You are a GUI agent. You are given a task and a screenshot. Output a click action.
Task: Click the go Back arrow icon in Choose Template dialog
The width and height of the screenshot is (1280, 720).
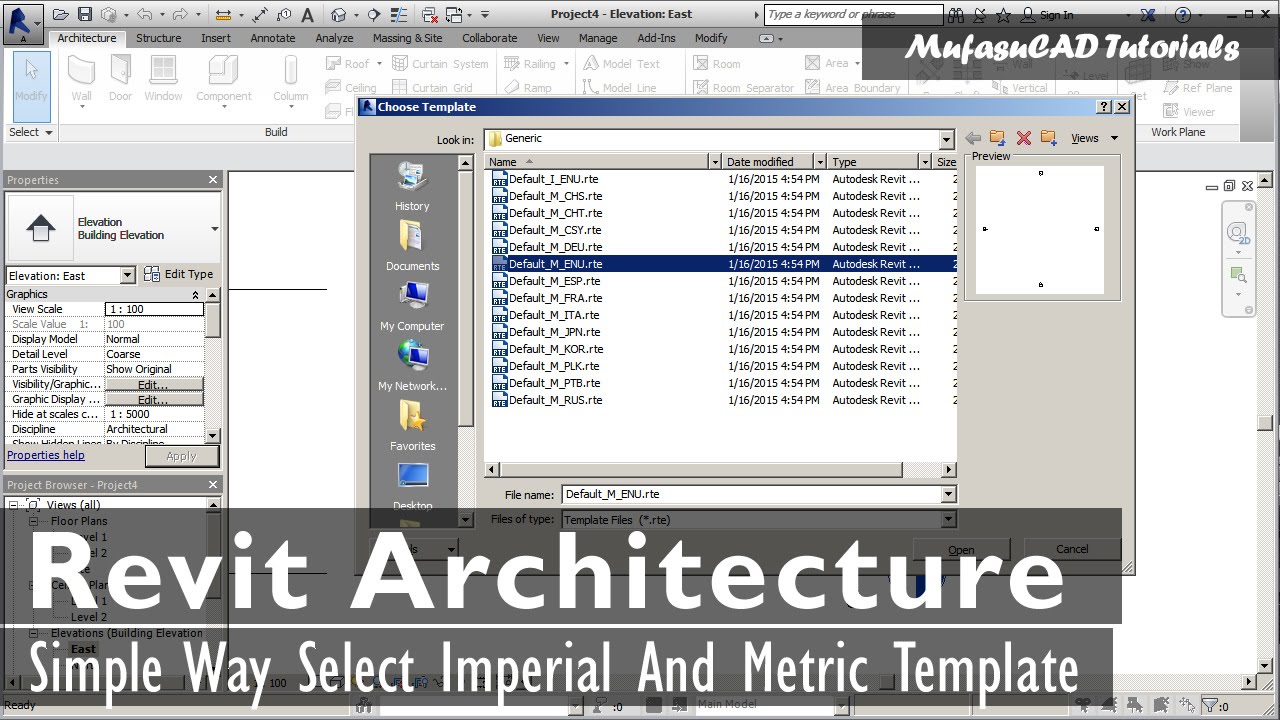[973, 138]
